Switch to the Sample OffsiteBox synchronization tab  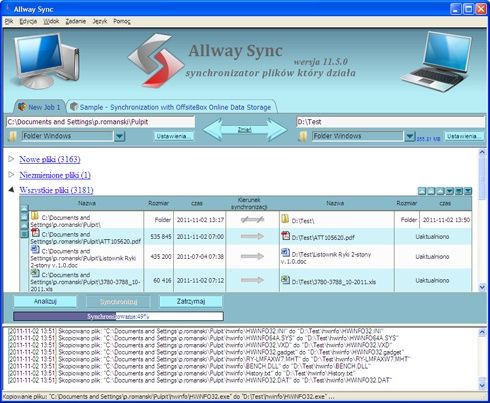(x=171, y=107)
